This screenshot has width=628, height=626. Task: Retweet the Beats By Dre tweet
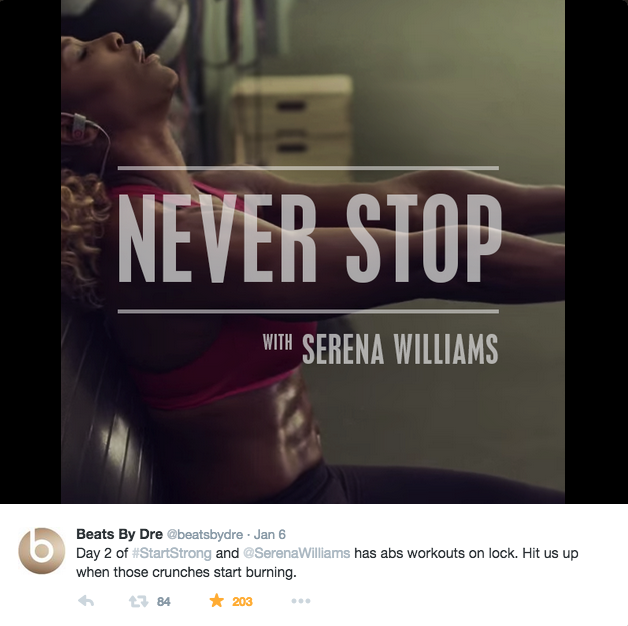(x=138, y=601)
